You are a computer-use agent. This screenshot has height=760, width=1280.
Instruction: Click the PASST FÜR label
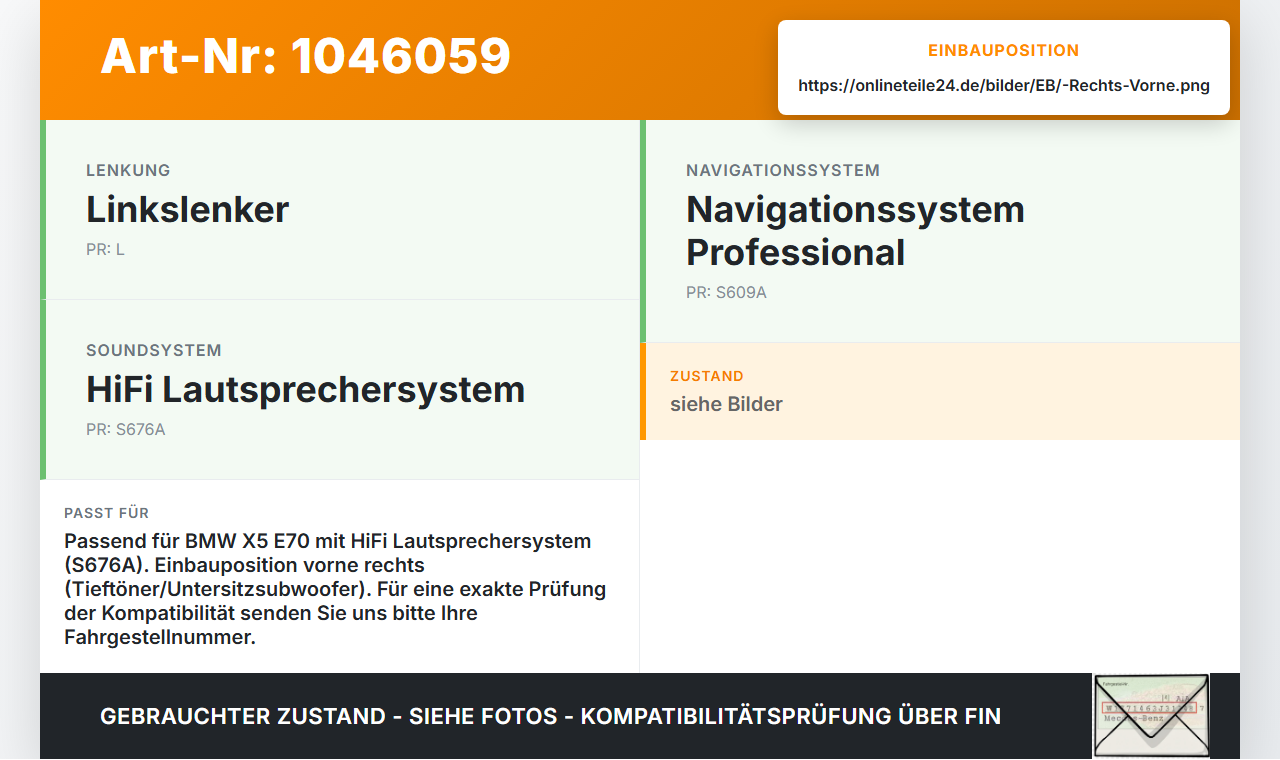107,513
